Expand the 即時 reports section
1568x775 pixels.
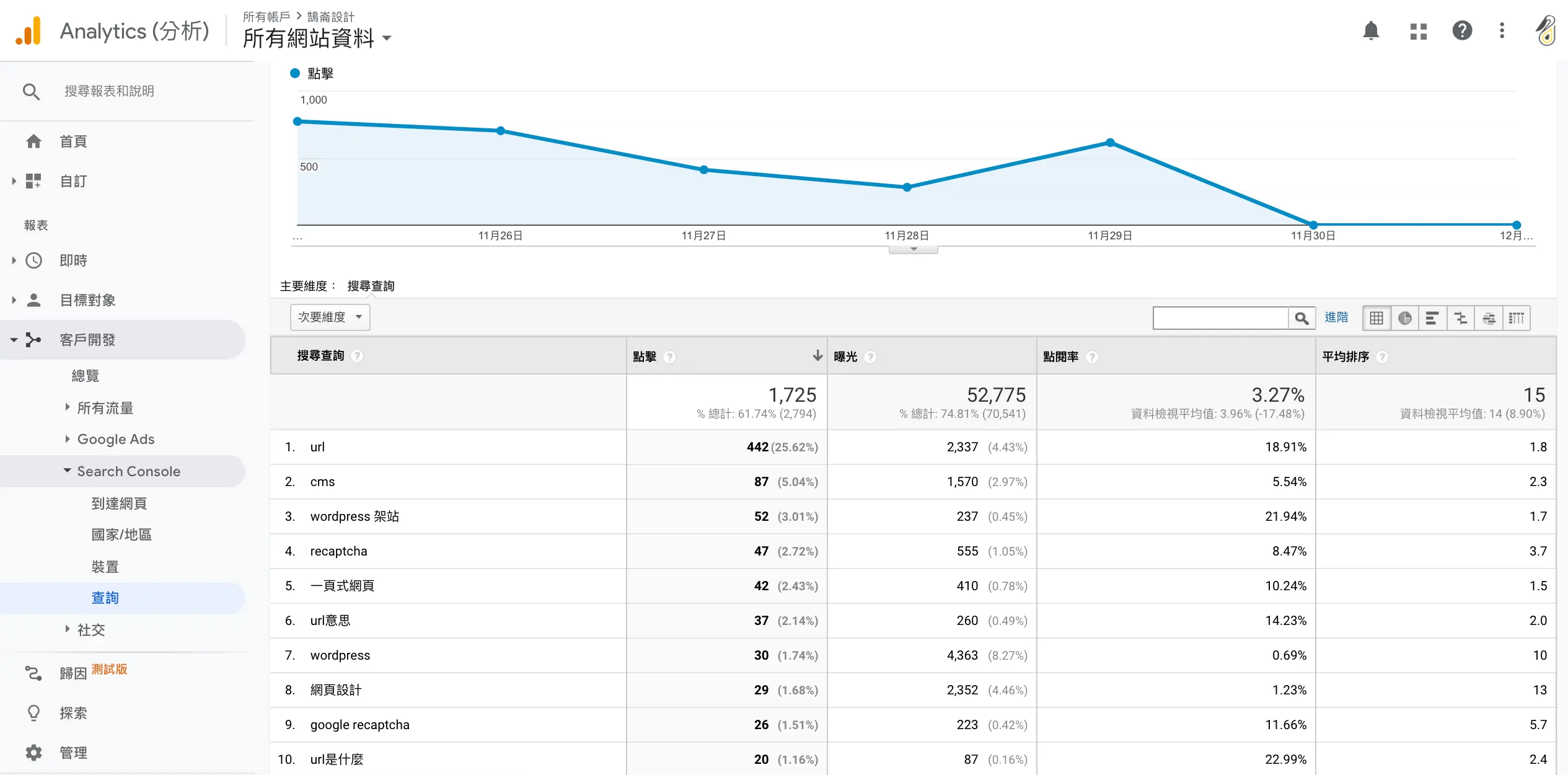coord(14,260)
